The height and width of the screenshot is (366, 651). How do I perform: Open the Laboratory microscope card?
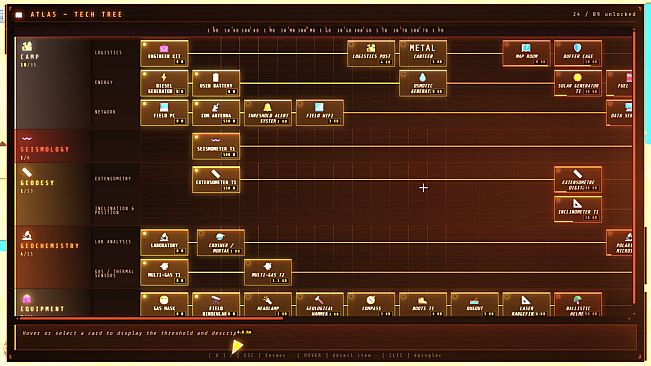tap(164, 242)
